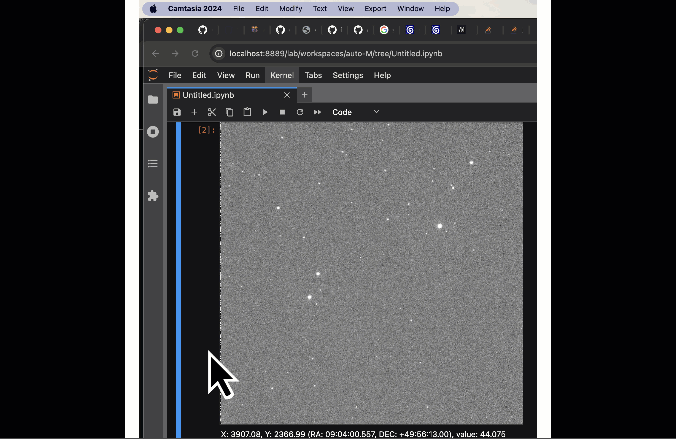
Task: Open the Camtasia Modify menu
Action: pyautogui.click(x=291, y=9)
